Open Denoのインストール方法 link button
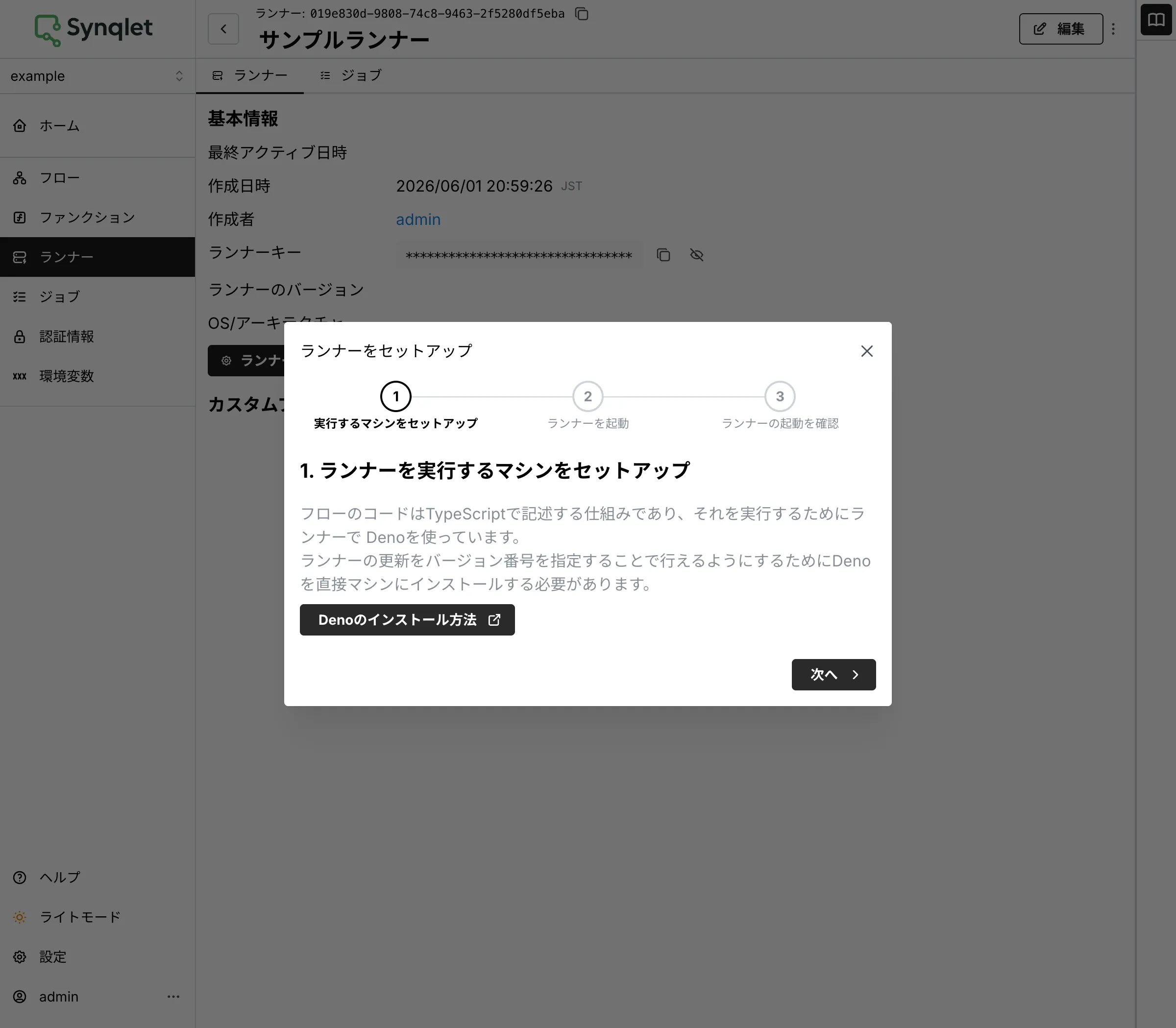Image resolution: width=1176 pixels, height=1028 pixels. click(407, 619)
